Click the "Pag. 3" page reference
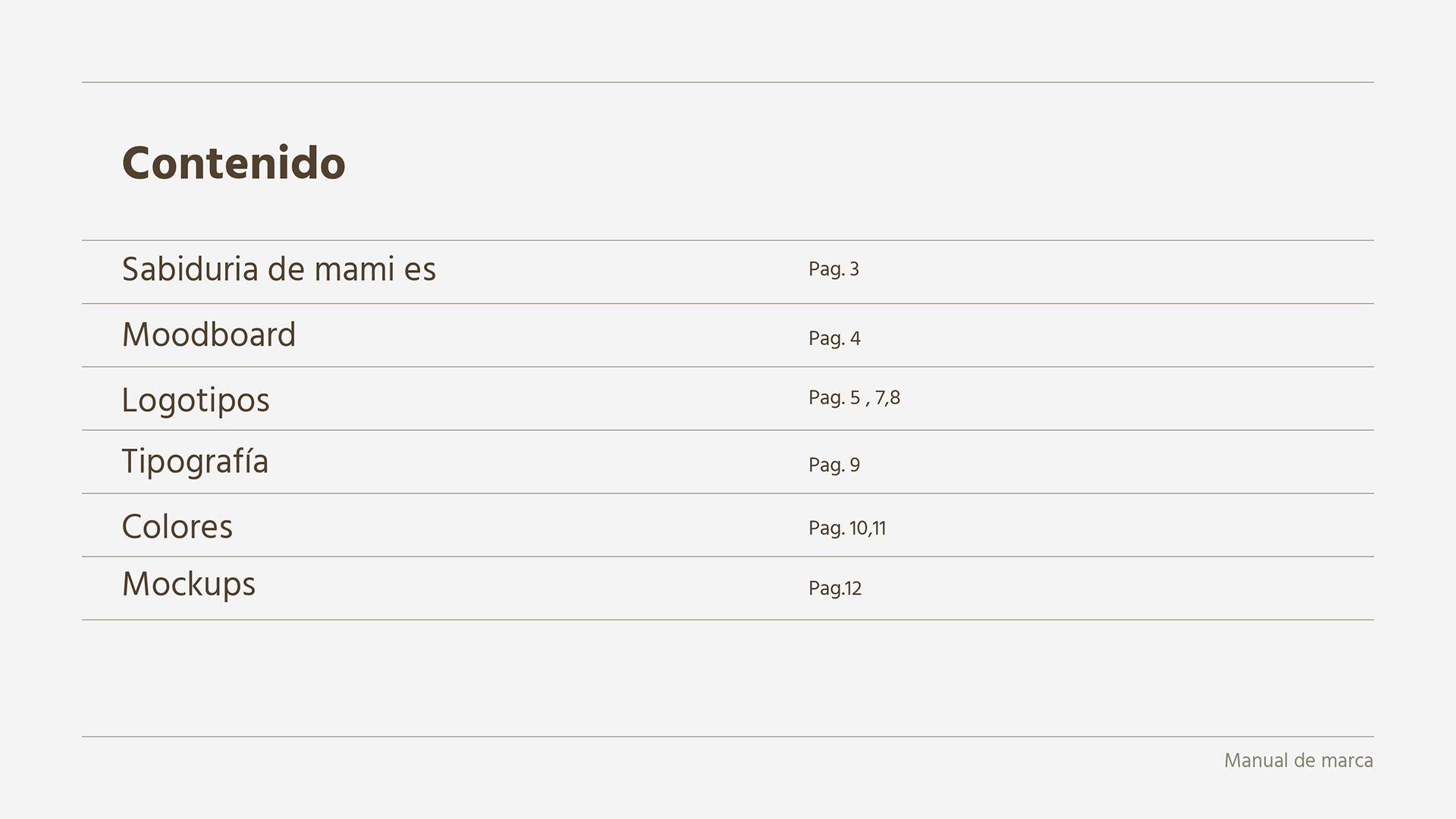This screenshot has width=1456, height=819. coord(833,269)
